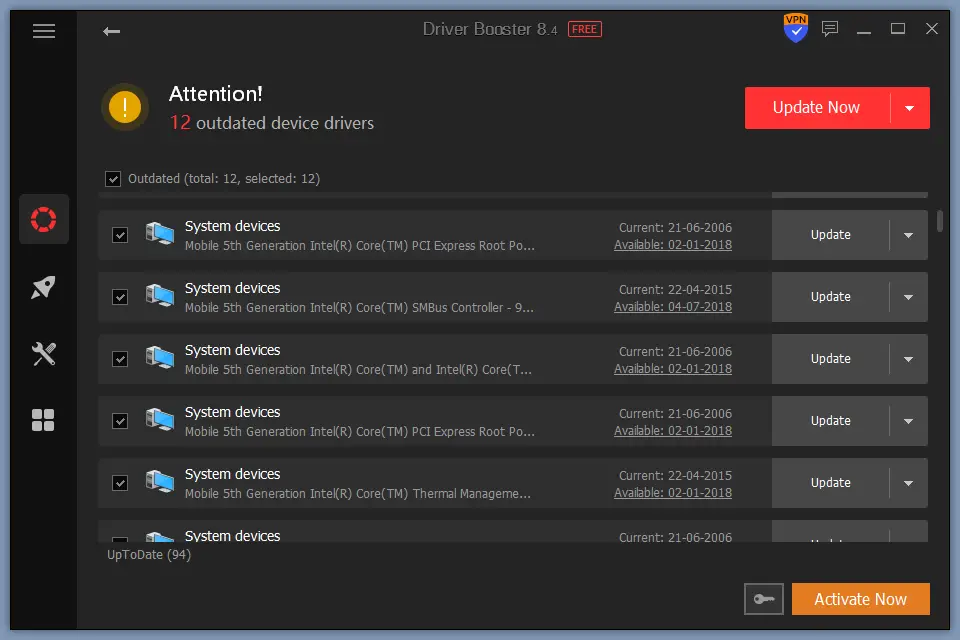Close the Driver Booster window
The height and width of the screenshot is (640, 960).
click(x=931, y=29)
